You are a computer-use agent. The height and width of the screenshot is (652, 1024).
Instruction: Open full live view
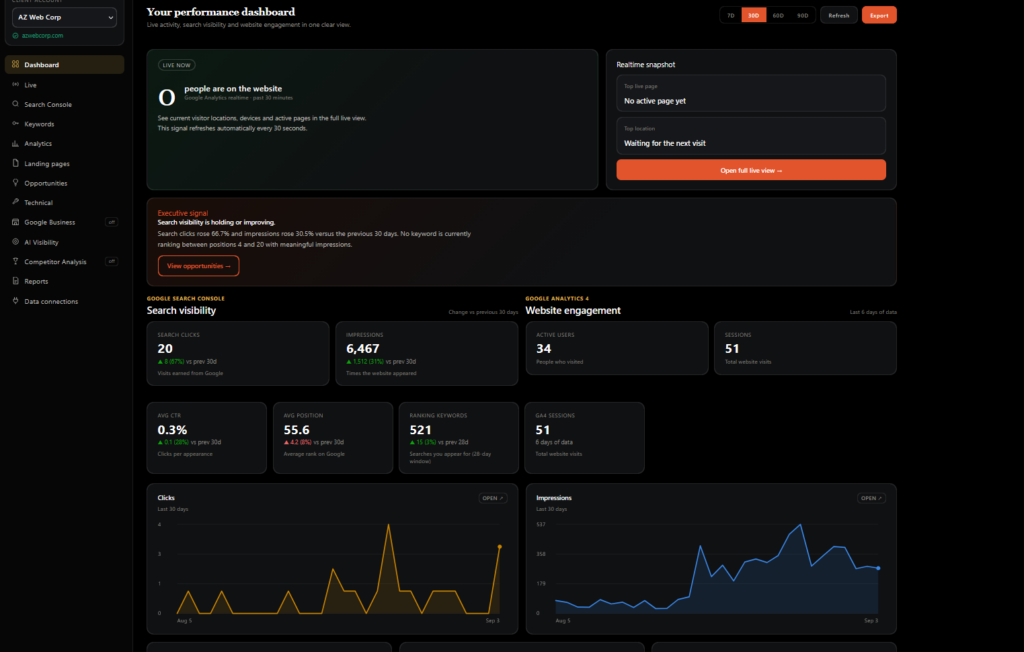751,170
